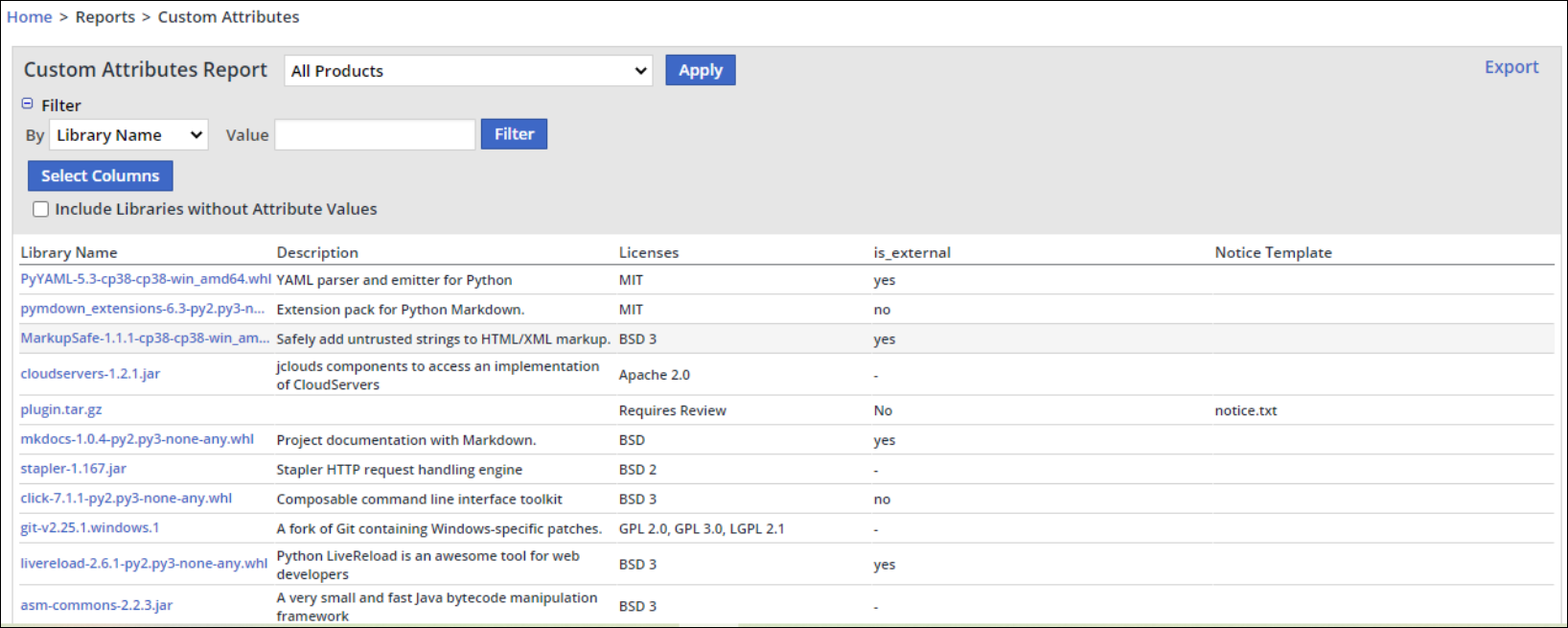The width and height of the screenshot is (1568, 628).
Task: Open asm-commons-2.2.3.jar library link
Action: 97,606
